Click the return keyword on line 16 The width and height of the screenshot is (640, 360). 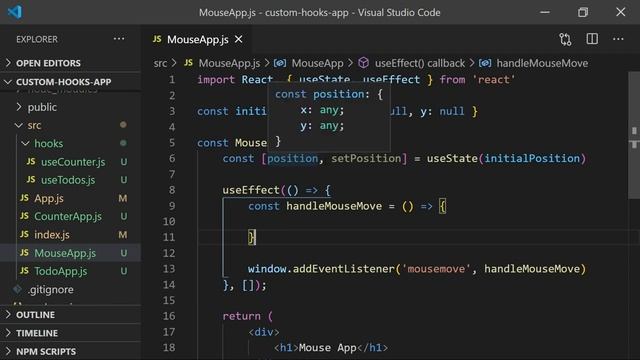(242, 316)
